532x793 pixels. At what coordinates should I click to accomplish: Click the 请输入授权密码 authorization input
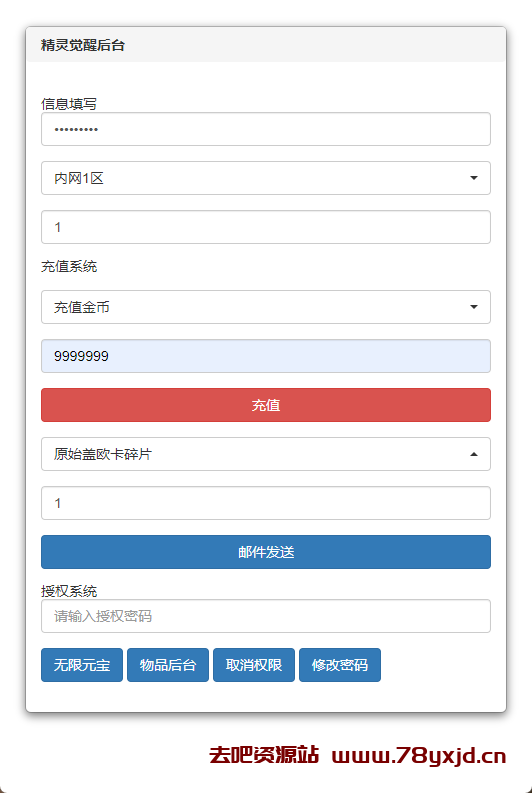[265, 616]
